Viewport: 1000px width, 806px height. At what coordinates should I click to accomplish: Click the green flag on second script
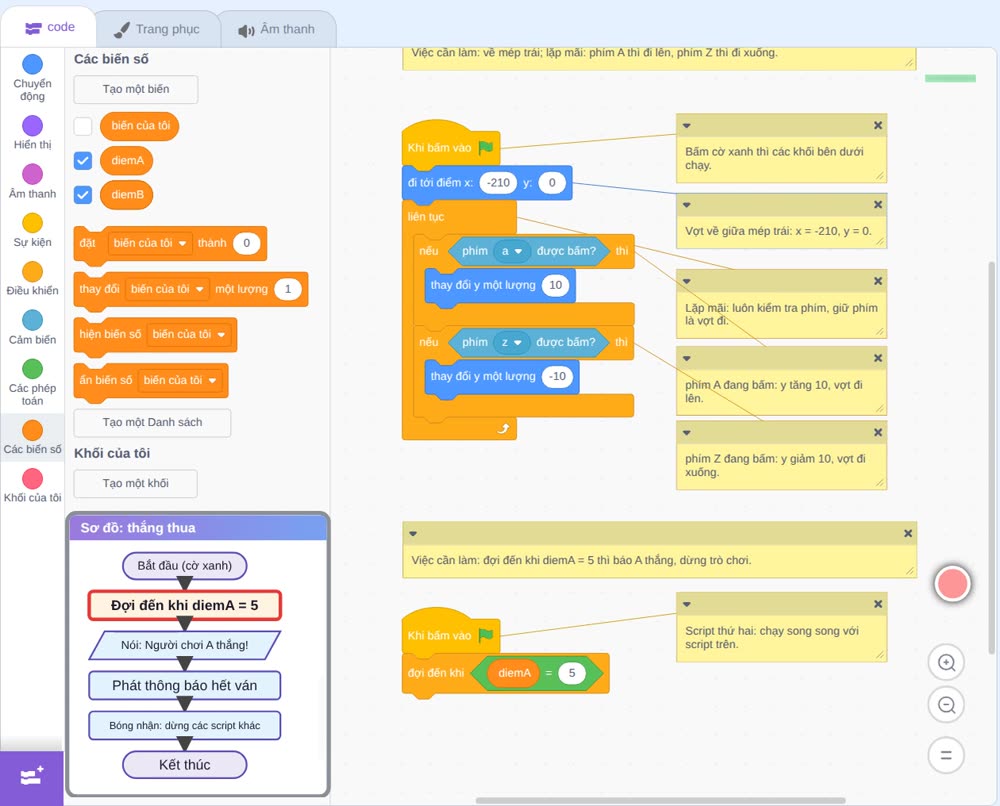click(x=486, y=635)
